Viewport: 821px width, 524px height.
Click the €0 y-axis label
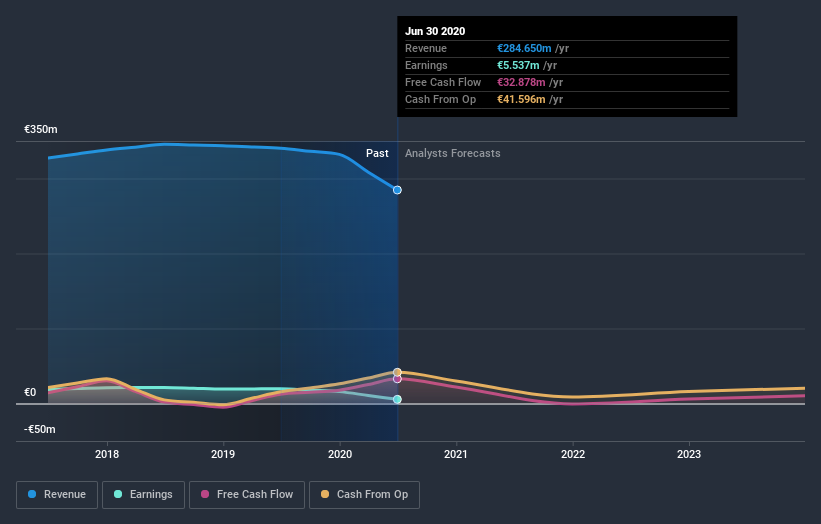click(x=30, y=393)
